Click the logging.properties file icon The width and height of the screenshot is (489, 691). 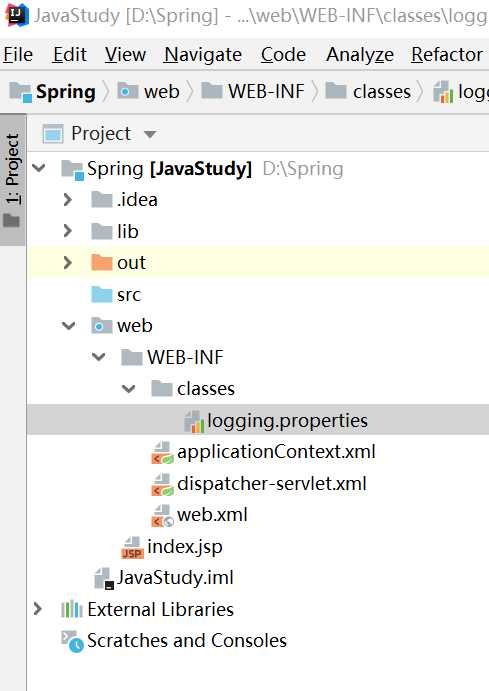coord(194,421)
